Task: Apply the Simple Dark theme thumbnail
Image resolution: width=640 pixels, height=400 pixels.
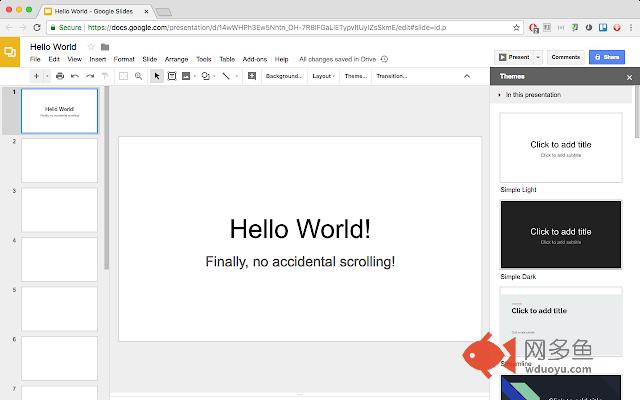Action: [x=560, y=234]
